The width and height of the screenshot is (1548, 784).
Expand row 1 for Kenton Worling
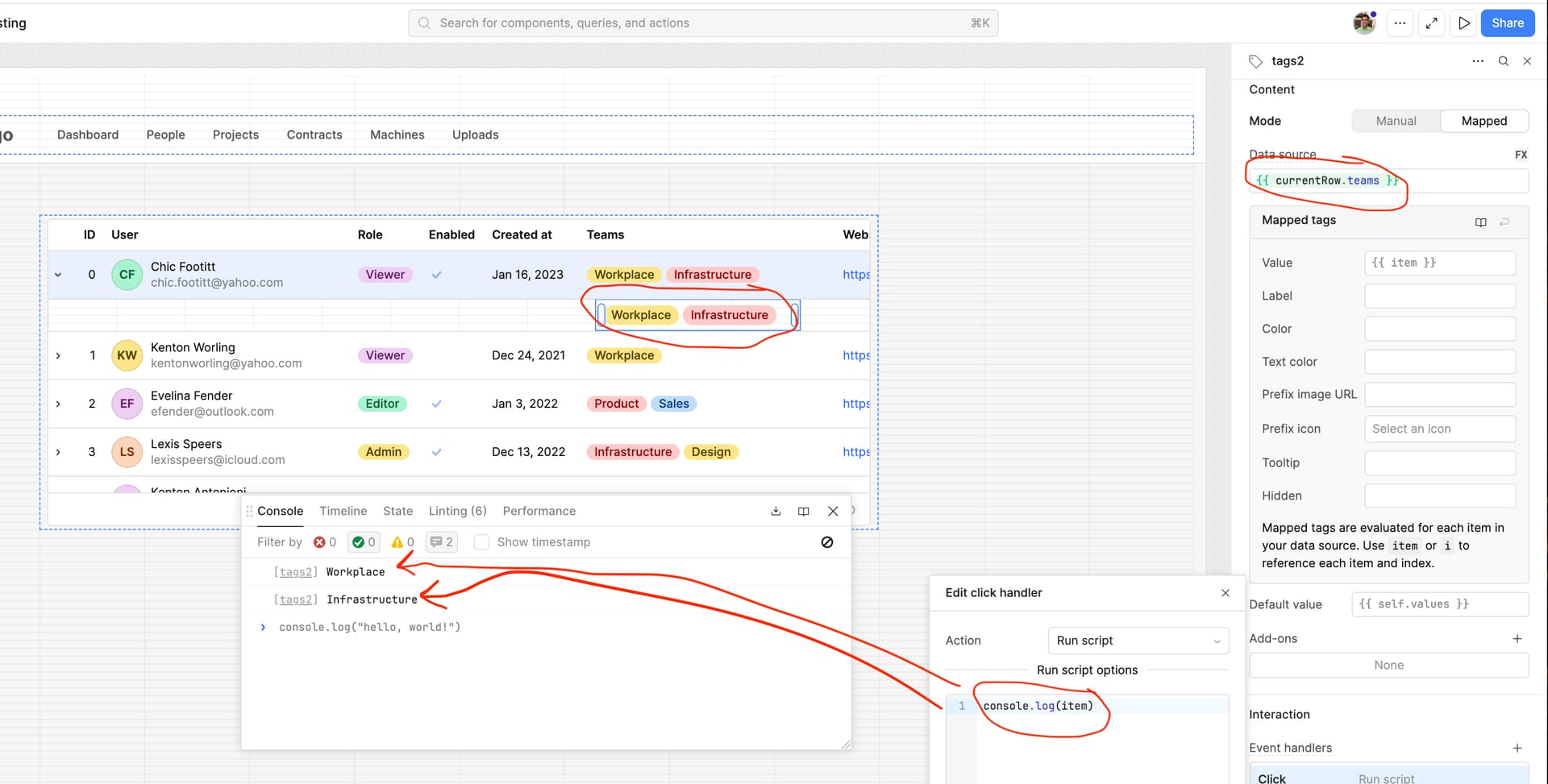tap(58, 355)
